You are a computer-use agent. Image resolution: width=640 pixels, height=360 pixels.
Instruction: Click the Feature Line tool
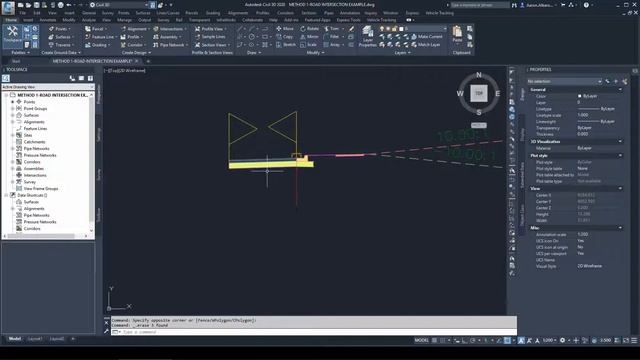coord(100,37)
